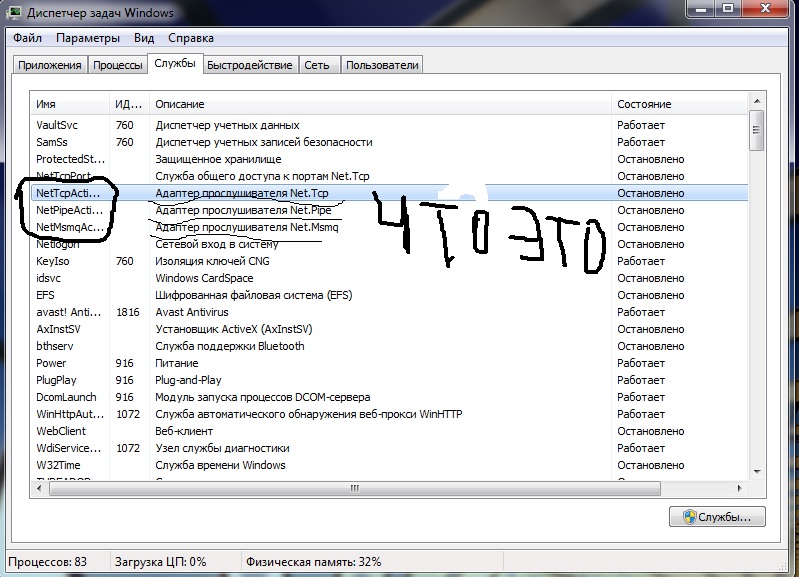
Task: Select the NetPipeActi... service row
Action: pos(389,210)
